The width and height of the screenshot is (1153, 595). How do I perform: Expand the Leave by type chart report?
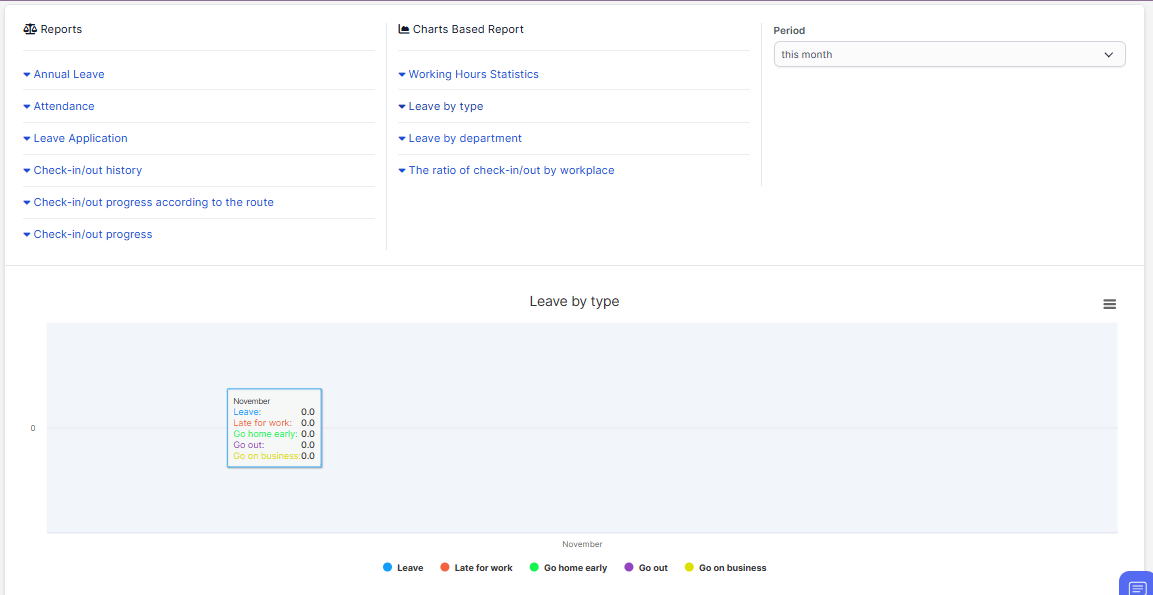[445, 107]
